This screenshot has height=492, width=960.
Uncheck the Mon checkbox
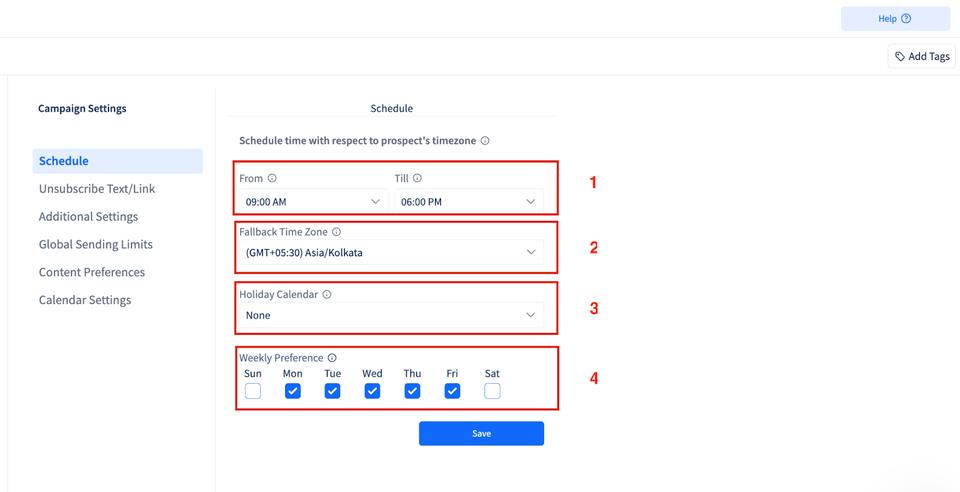pyautogui.click(x=293, y=391)
